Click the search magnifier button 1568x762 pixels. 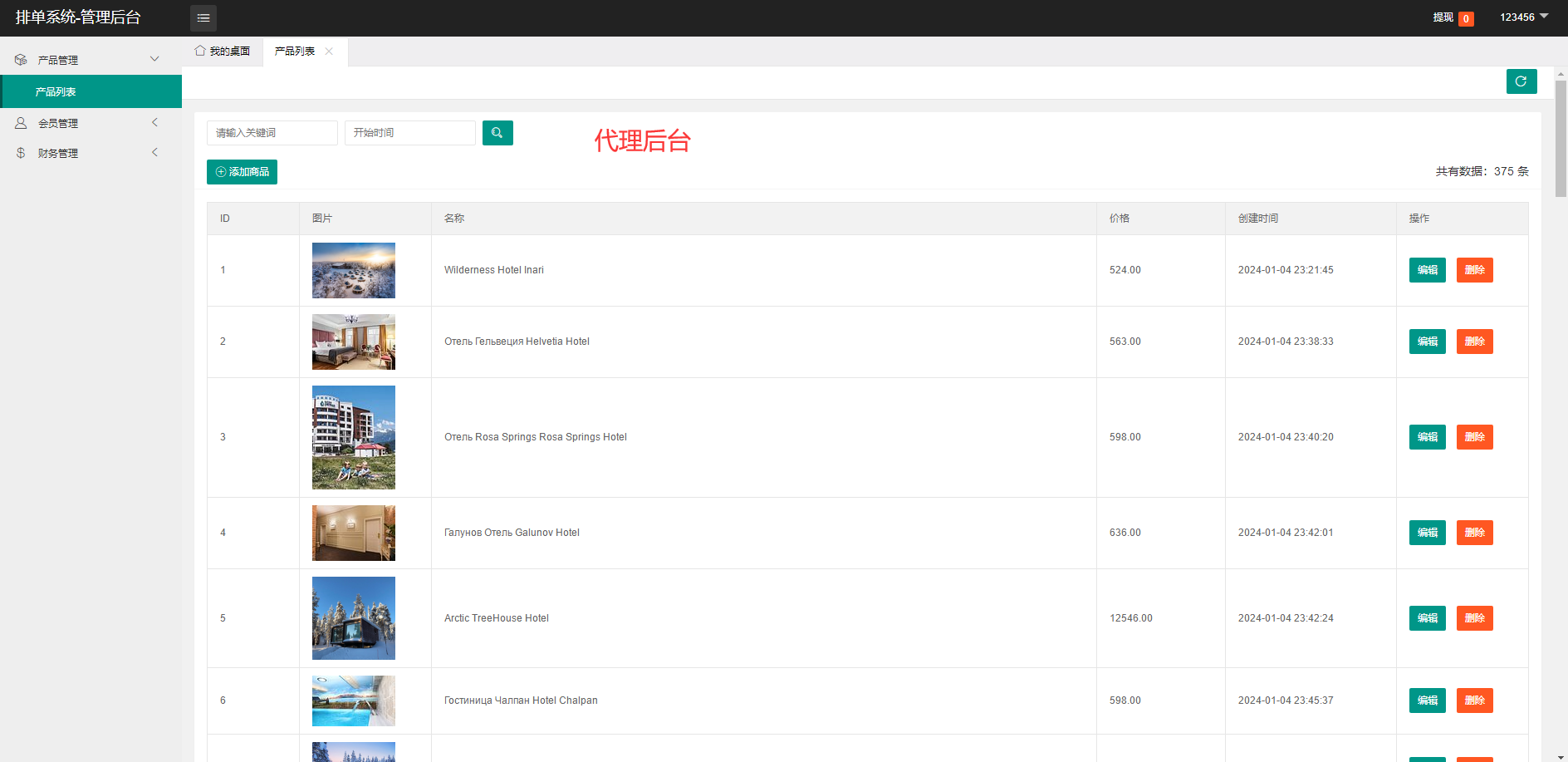[x=497, y=133]
